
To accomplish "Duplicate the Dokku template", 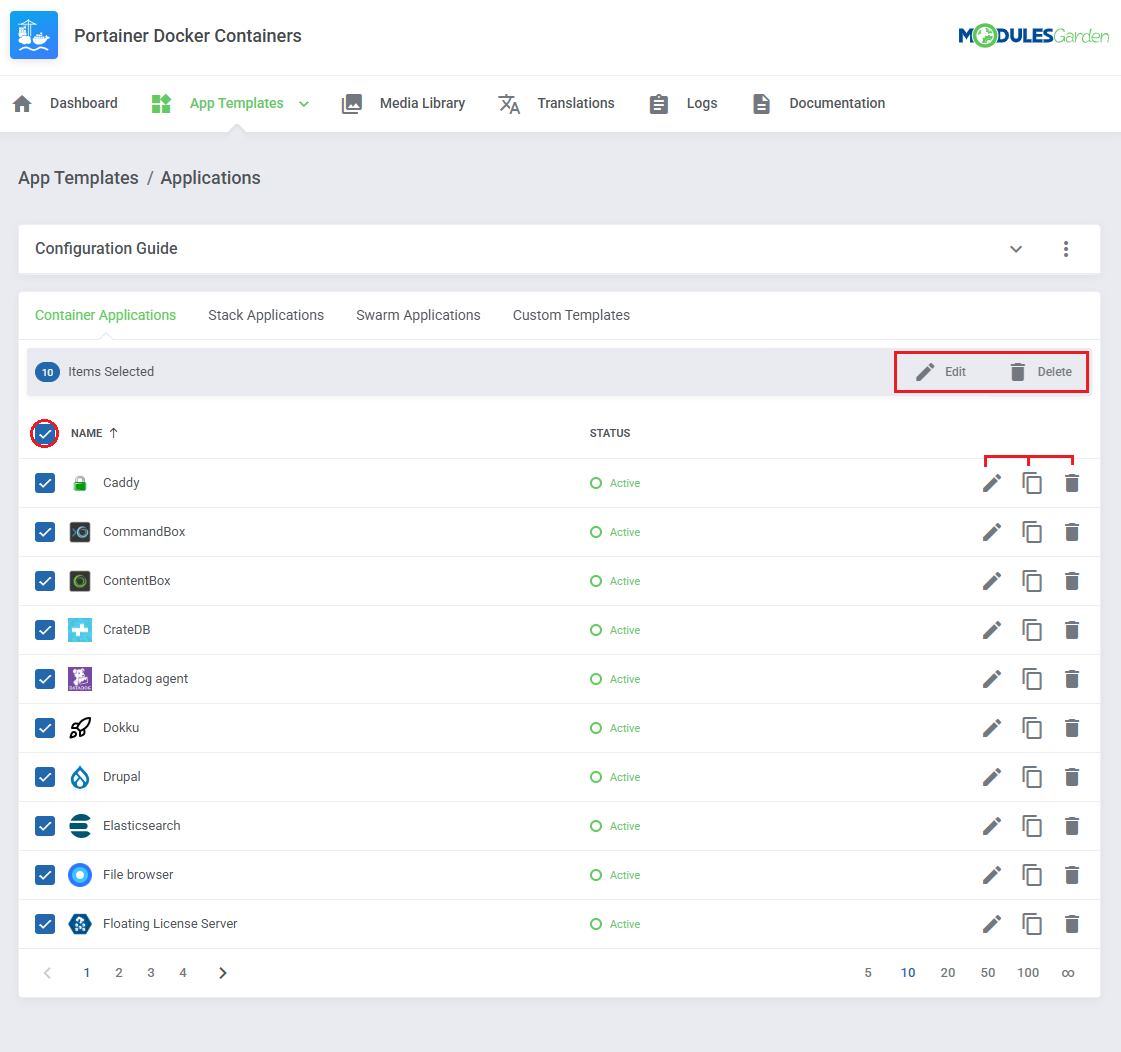I will 1032,728.
